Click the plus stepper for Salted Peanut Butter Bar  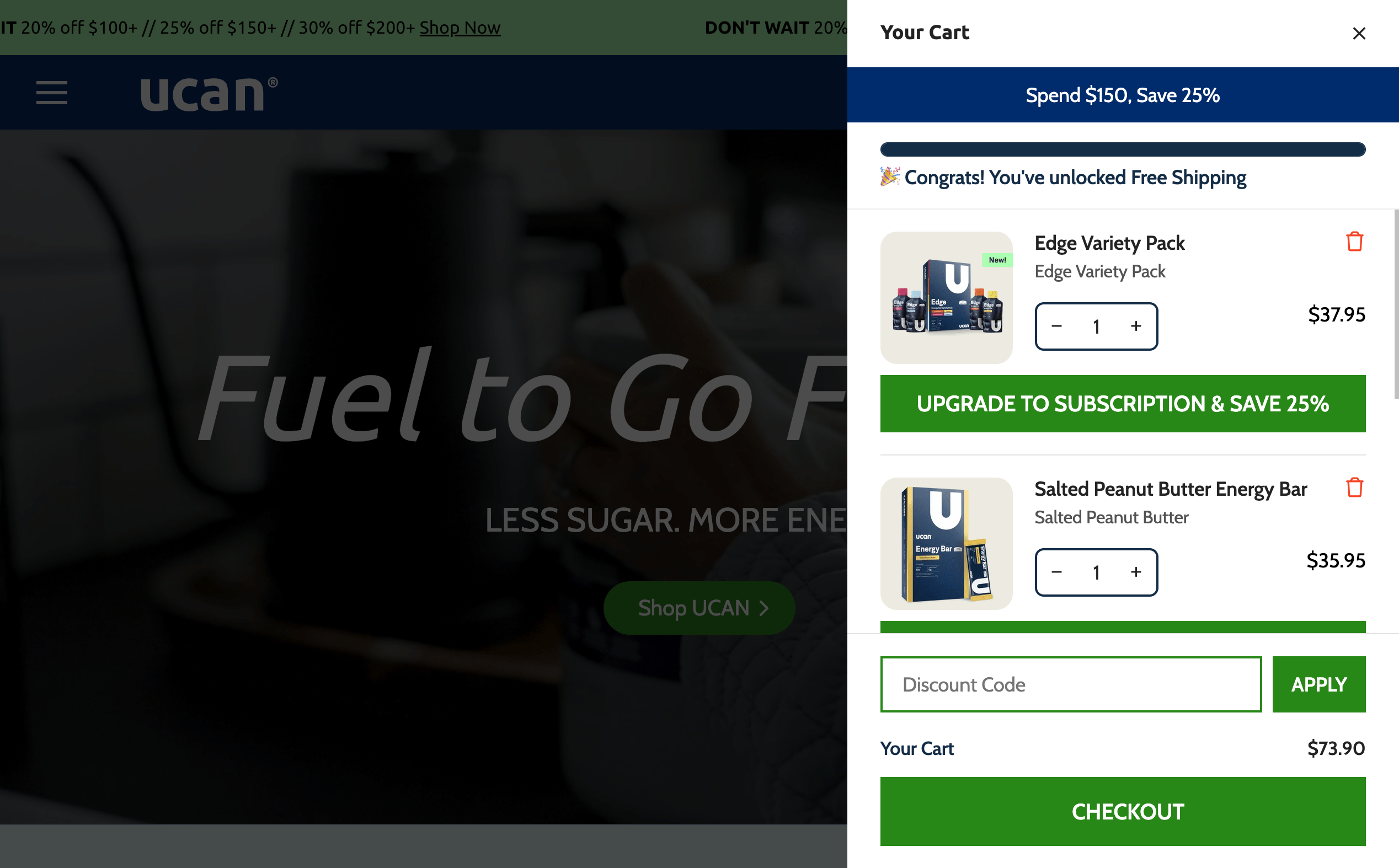point(1135,571)
